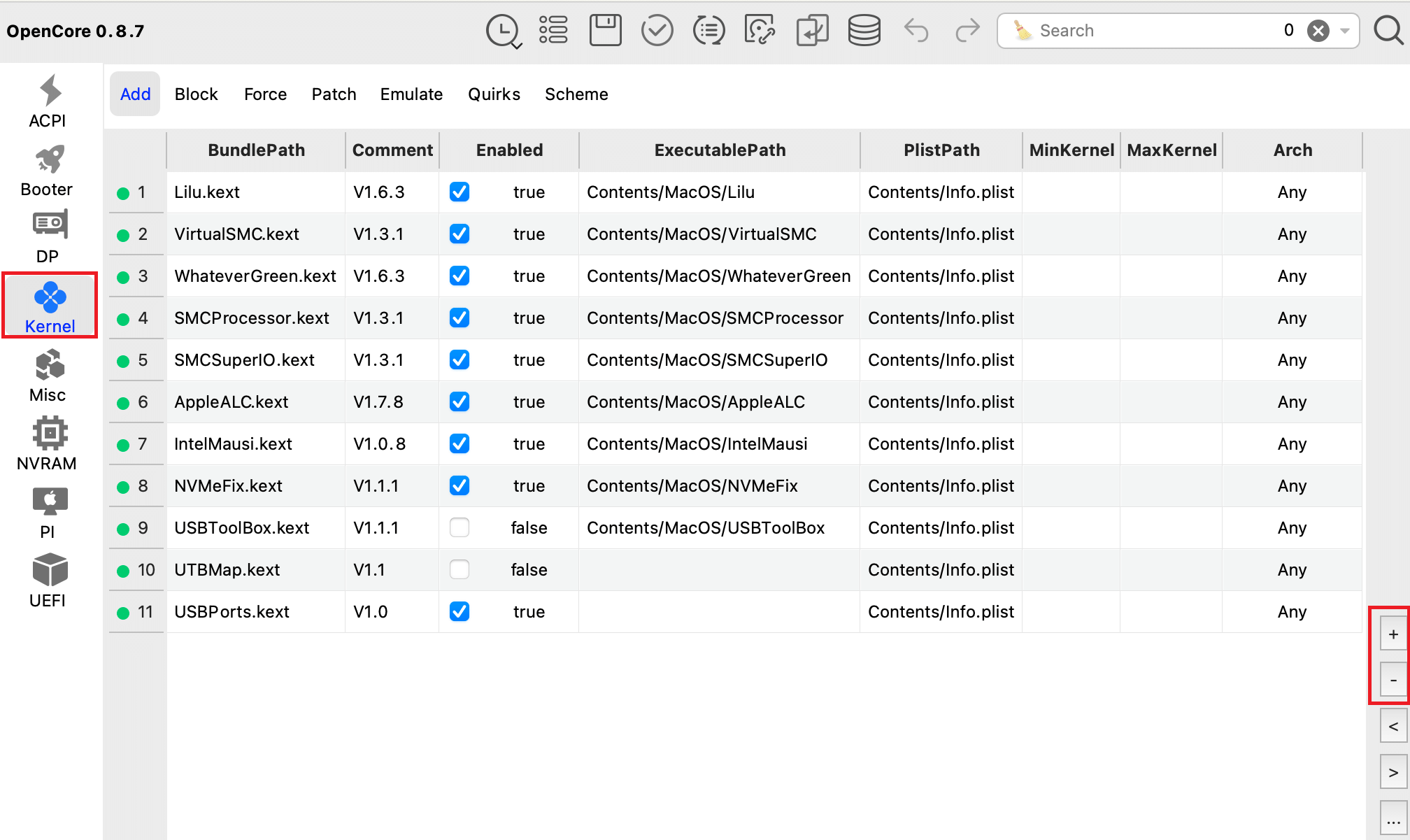Switch to the Quirks tab

tap(494, 94)
